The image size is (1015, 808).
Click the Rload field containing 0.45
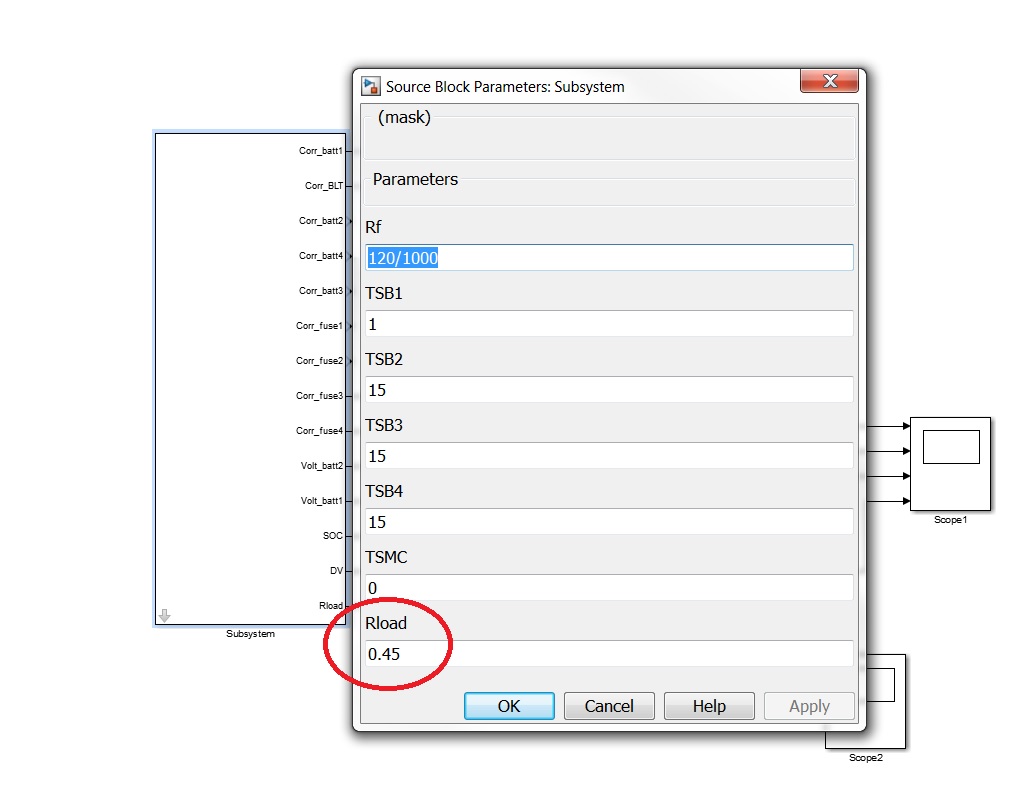pyautogui.click(x=608, y=654)
